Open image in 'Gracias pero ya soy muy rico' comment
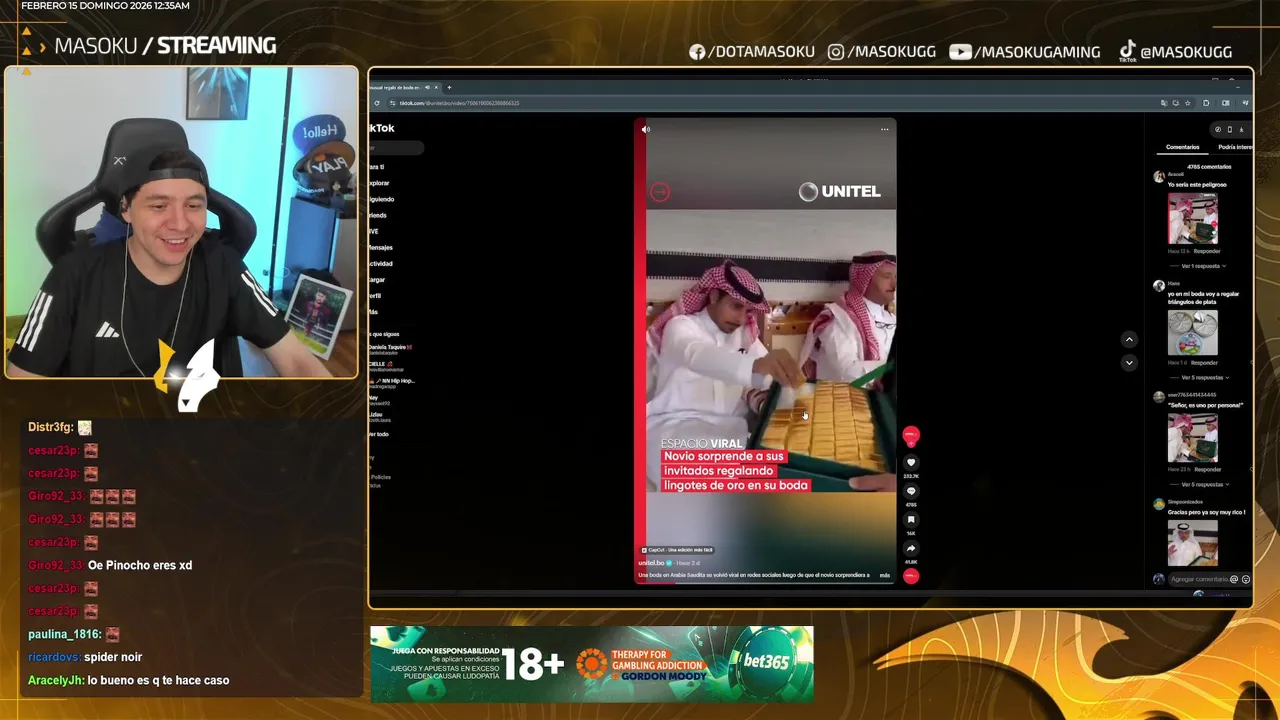 (1193, 541)
